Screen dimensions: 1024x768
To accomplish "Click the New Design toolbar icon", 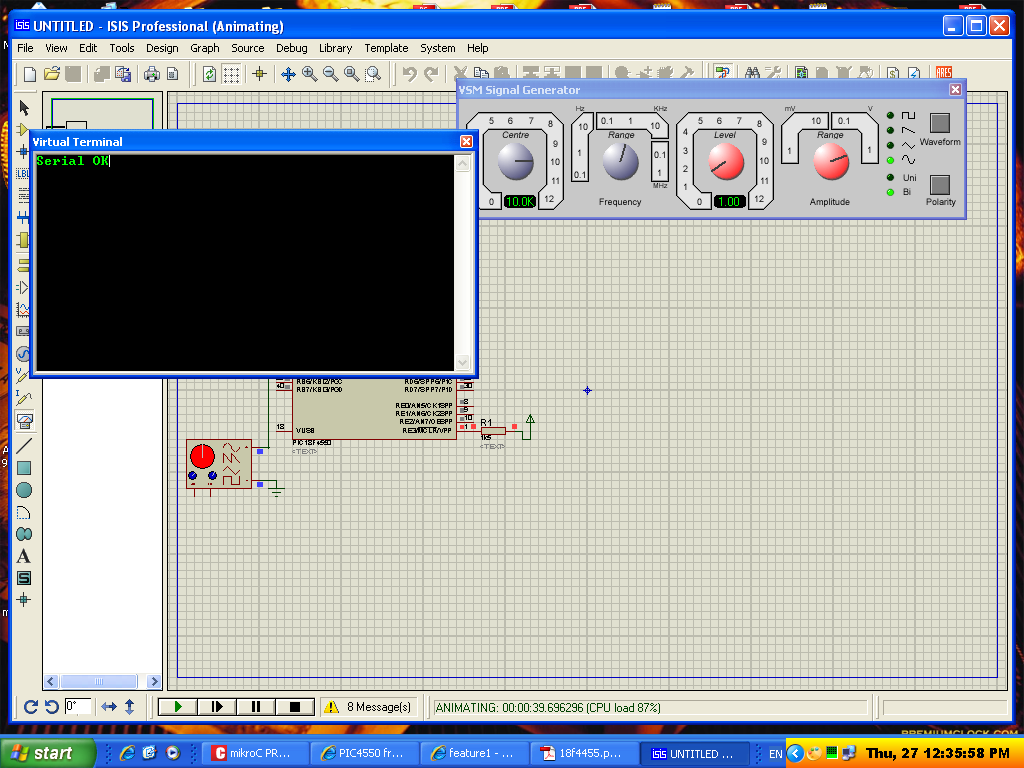I will click(x=29, y=74).
